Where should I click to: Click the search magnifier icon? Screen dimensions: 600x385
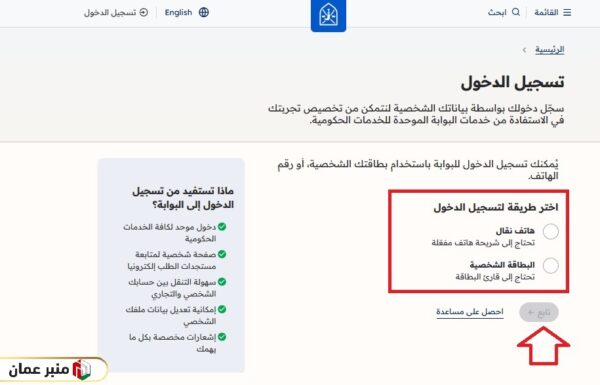pyautogui.click(x=516, y=12)
